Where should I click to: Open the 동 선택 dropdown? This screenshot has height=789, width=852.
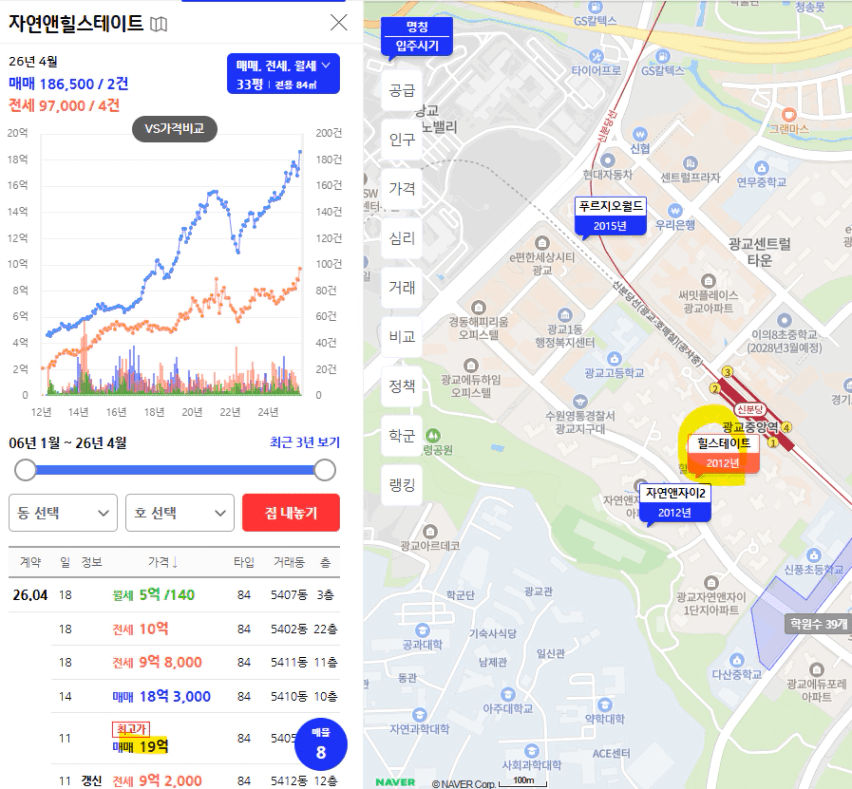pos(63,512)
